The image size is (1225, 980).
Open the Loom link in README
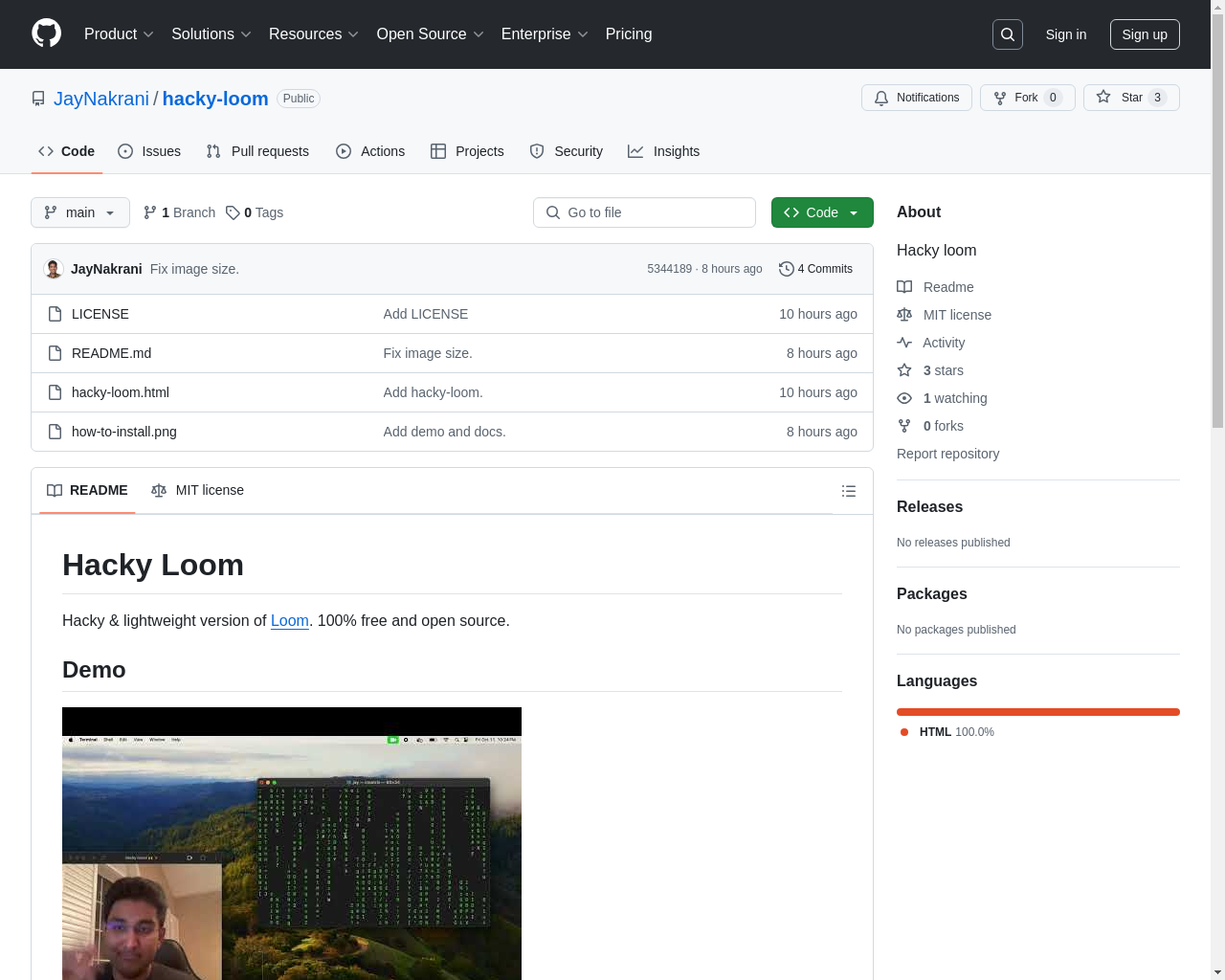click(290, 620)
